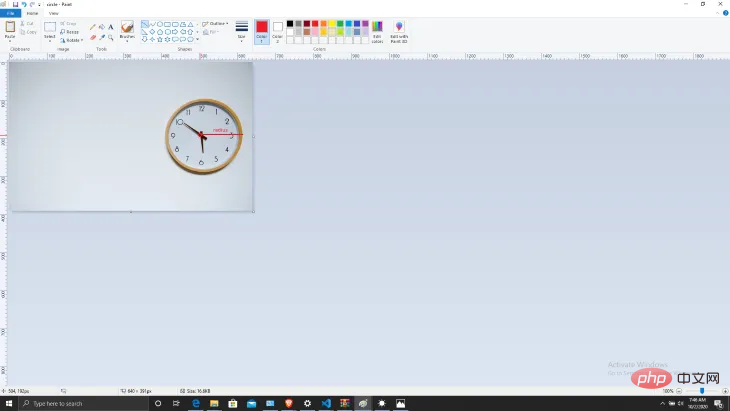Viewport: 730px width, 411px height.
Task: Undo the last action
Action: [24, 4]
